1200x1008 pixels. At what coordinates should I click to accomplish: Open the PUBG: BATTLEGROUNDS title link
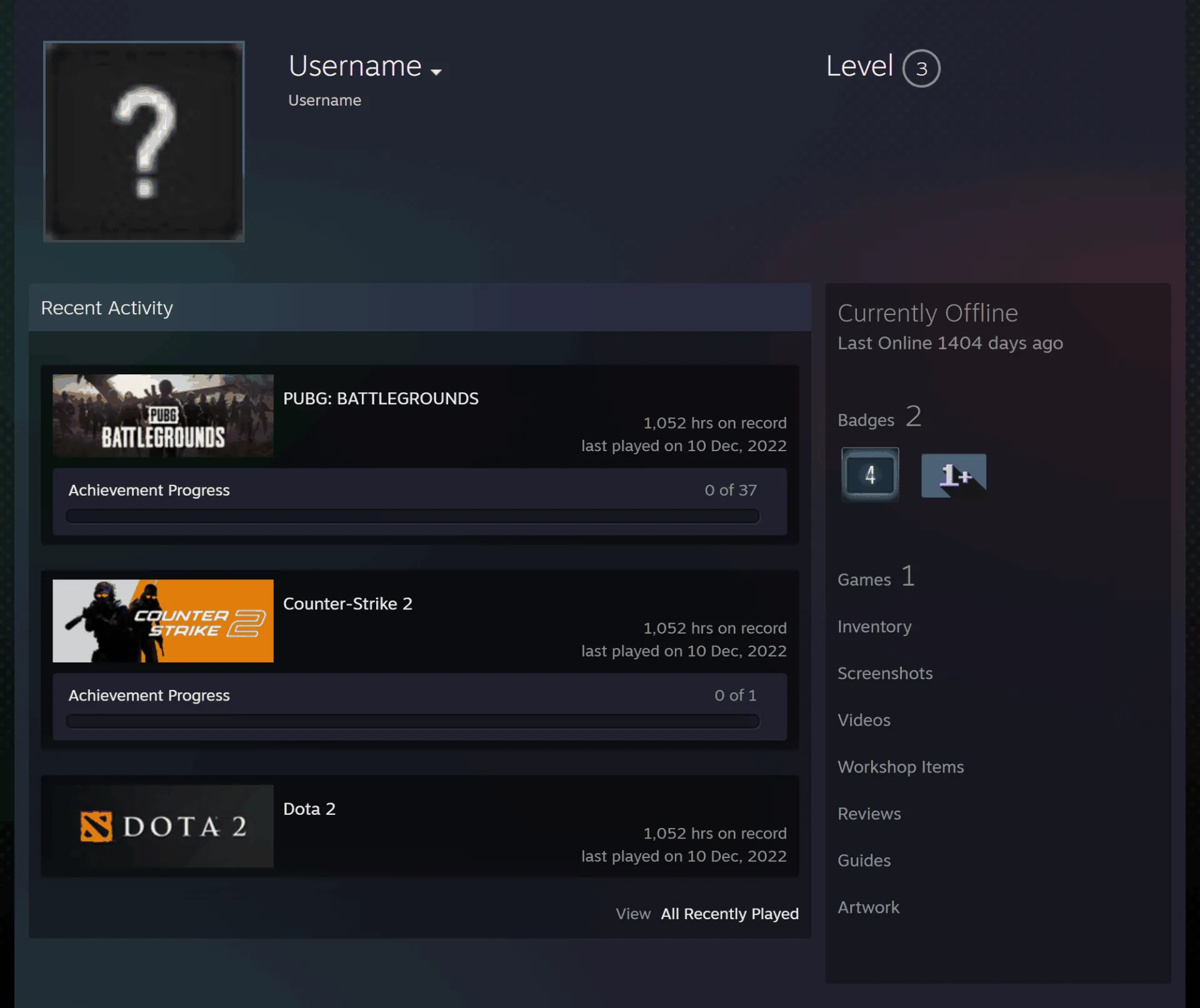381,399
